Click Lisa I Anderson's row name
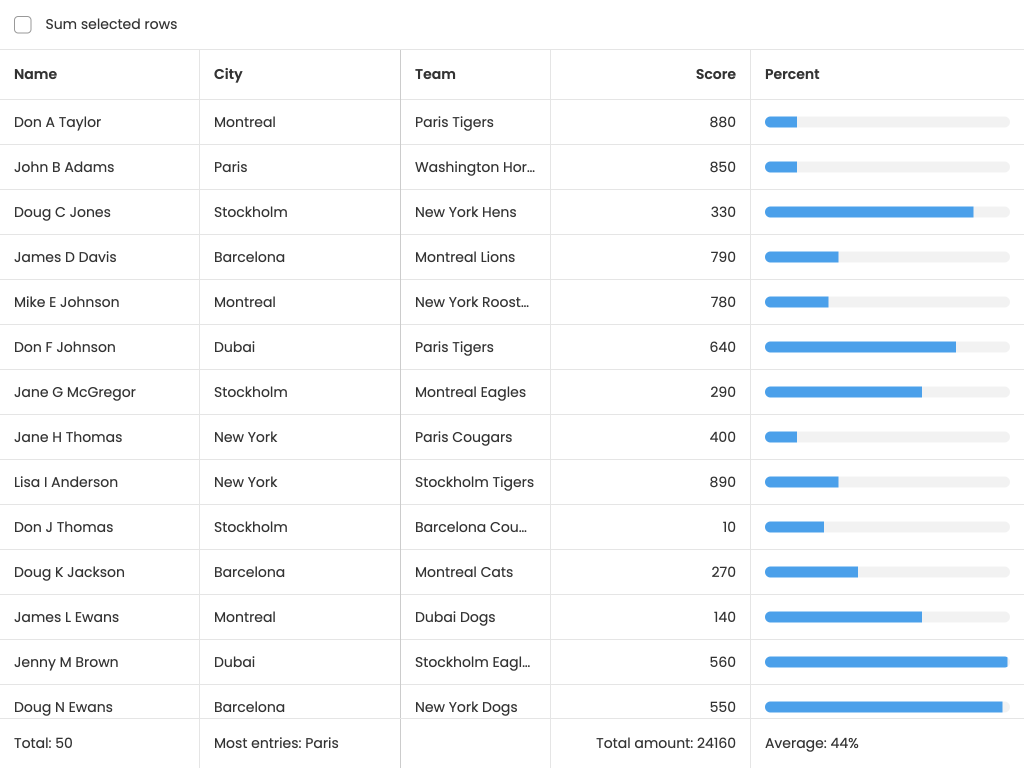Viewport: 1024px width, 768px height. 66,482
